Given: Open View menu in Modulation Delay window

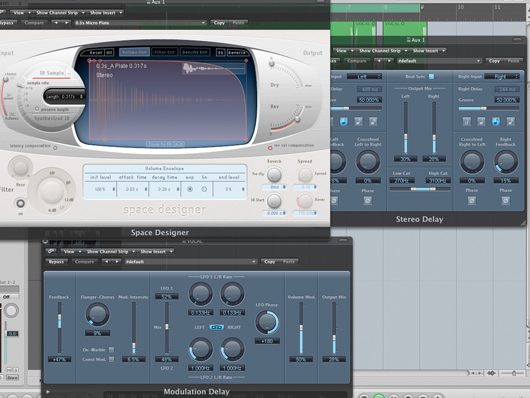Looking at the screenshot, I should click(x=71, y=251).
